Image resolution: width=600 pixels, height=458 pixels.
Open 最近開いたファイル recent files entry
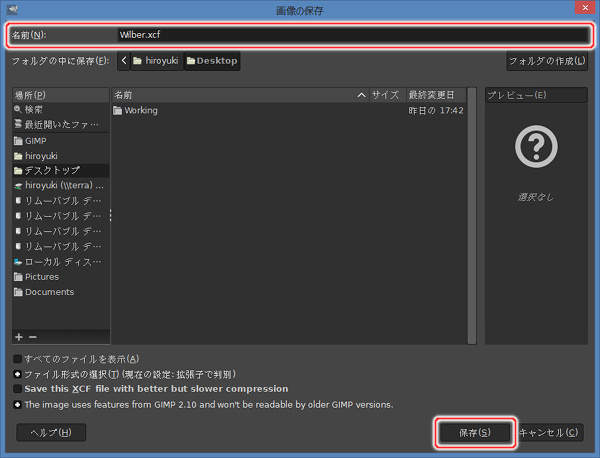(x=61, y=125)
